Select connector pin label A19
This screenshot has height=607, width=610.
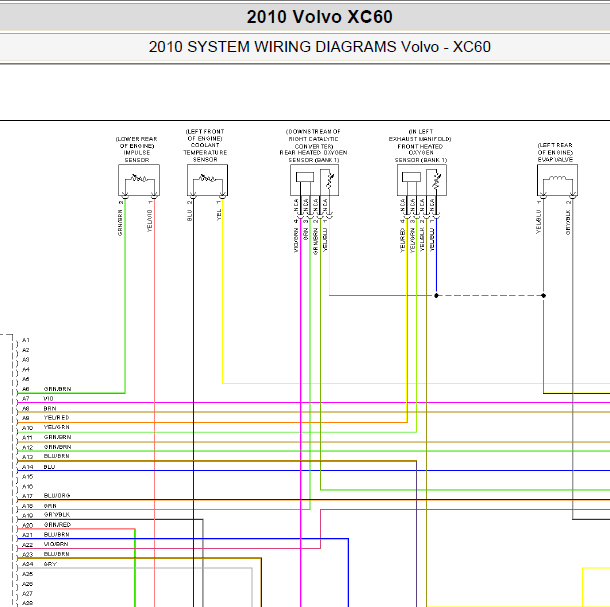click(27, 516)
